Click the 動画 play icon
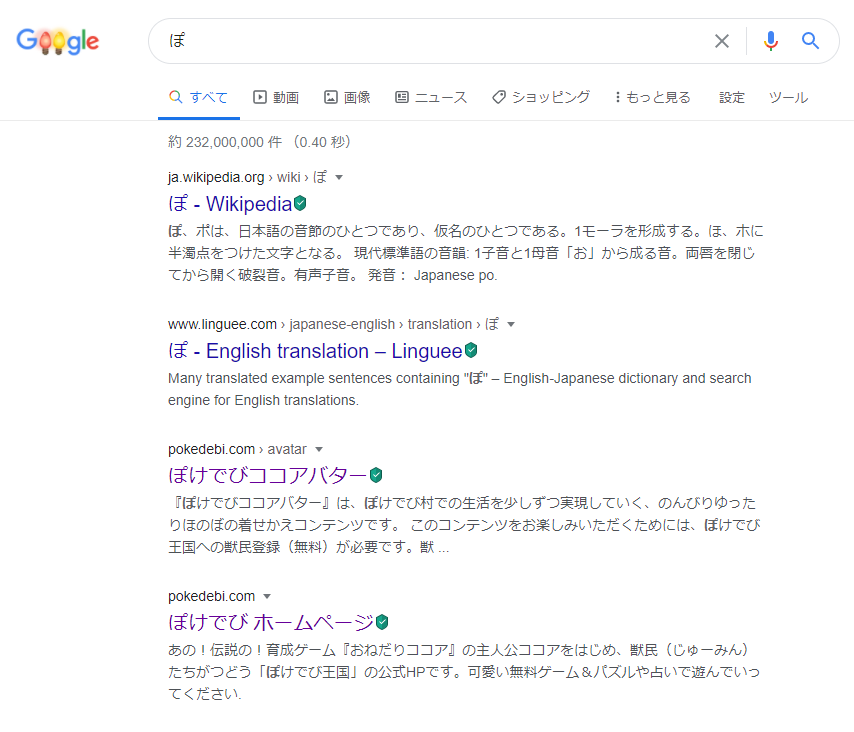Viewport: 854px width, 732px height. pos(260,97)
